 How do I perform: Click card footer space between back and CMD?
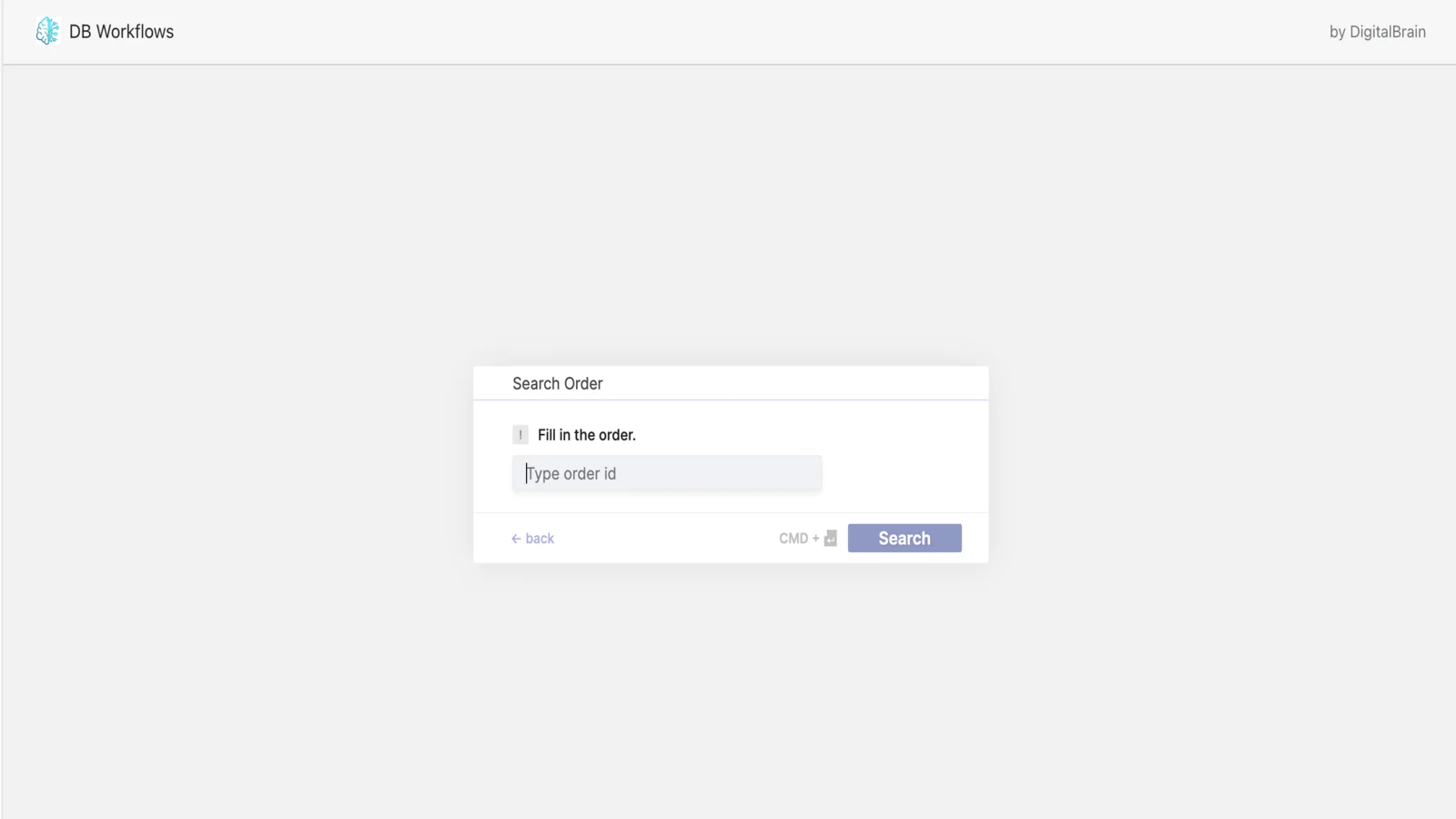[x=664, y=539]
